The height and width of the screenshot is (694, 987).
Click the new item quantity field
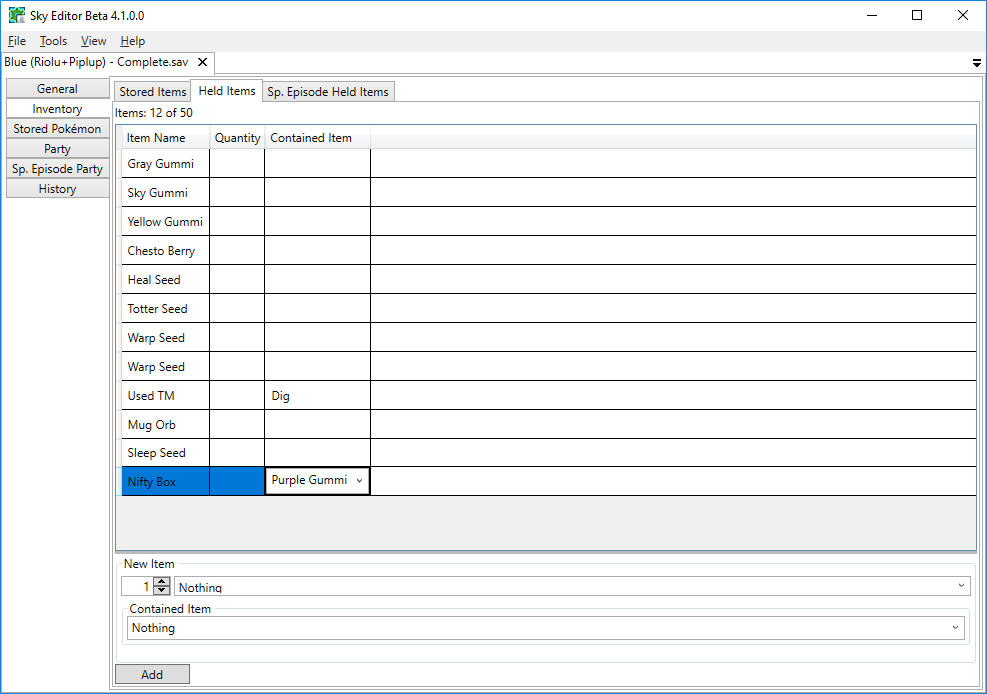click(x=137, y=587)
